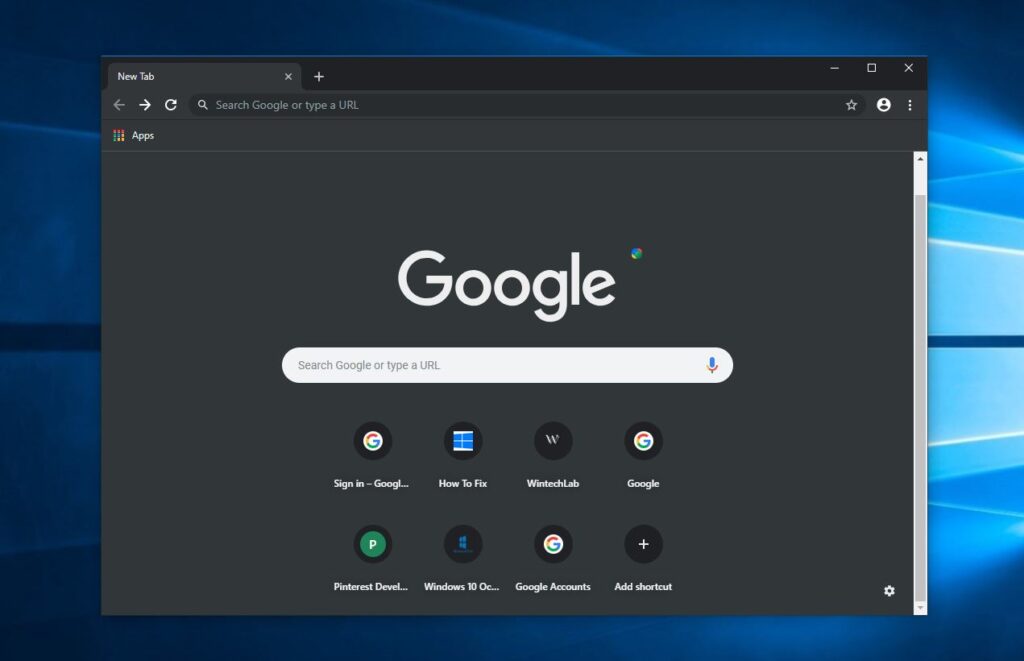Viewport: 1024px width, 661px height.
Task: Click the back navigation arrow
Action: [x=119, y=104]
